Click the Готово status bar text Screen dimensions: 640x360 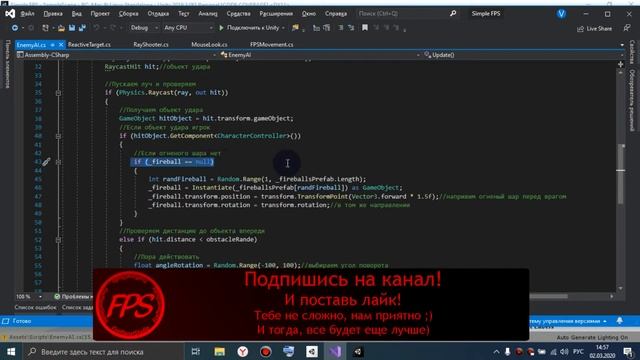pyautogui.click(x=22, y=321)
